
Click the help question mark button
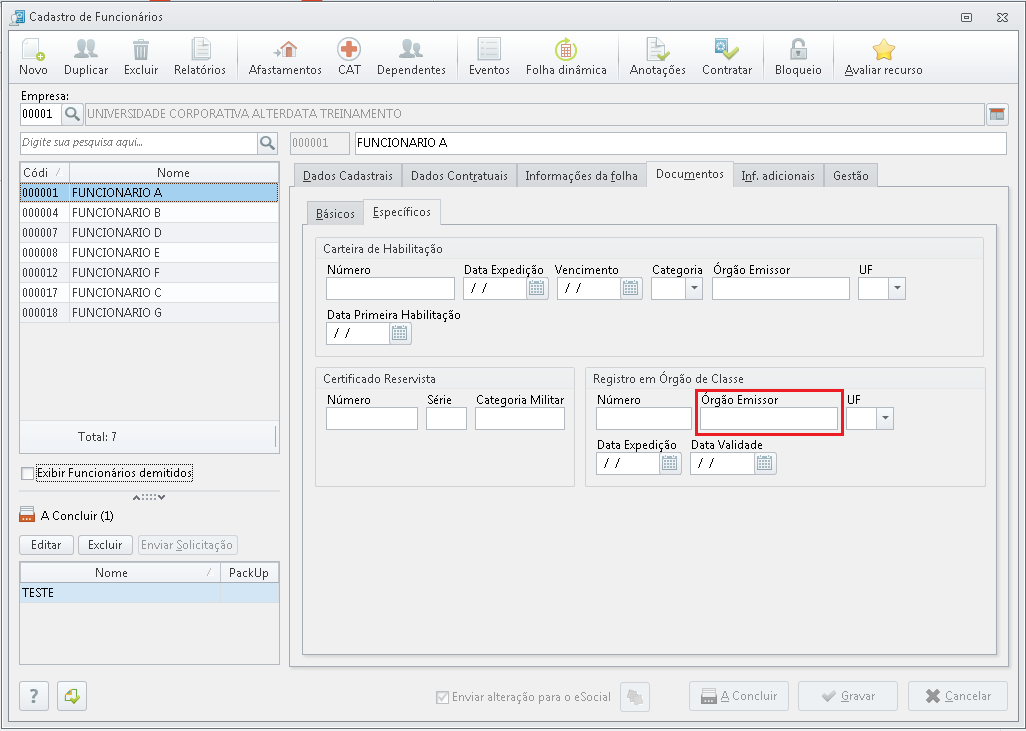(x=34, y=696)
